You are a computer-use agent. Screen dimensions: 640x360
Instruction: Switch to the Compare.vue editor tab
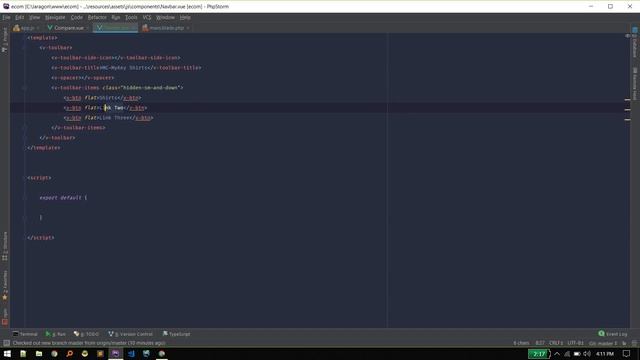click(67, 28)
